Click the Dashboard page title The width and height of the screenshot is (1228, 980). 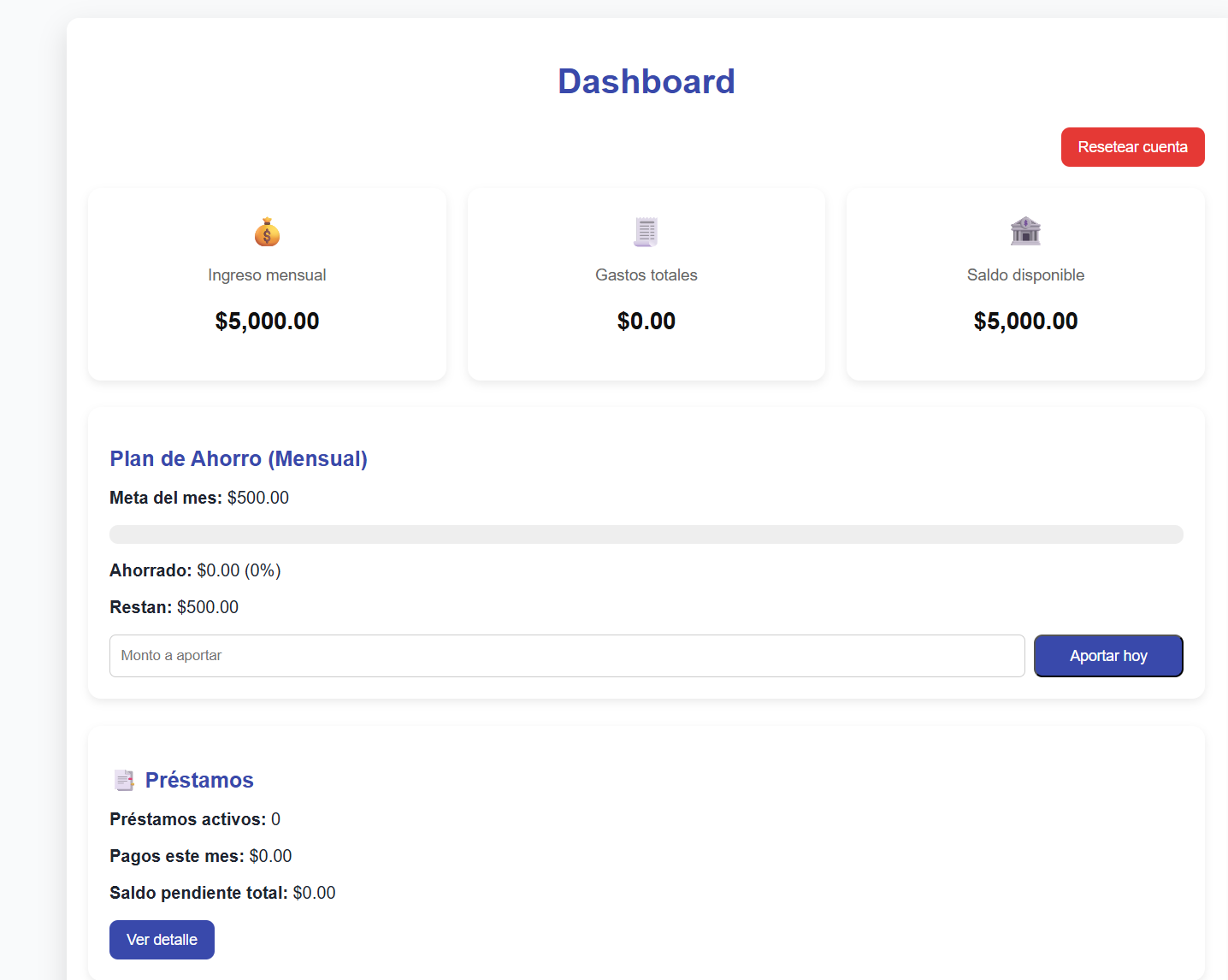[646, 82]
